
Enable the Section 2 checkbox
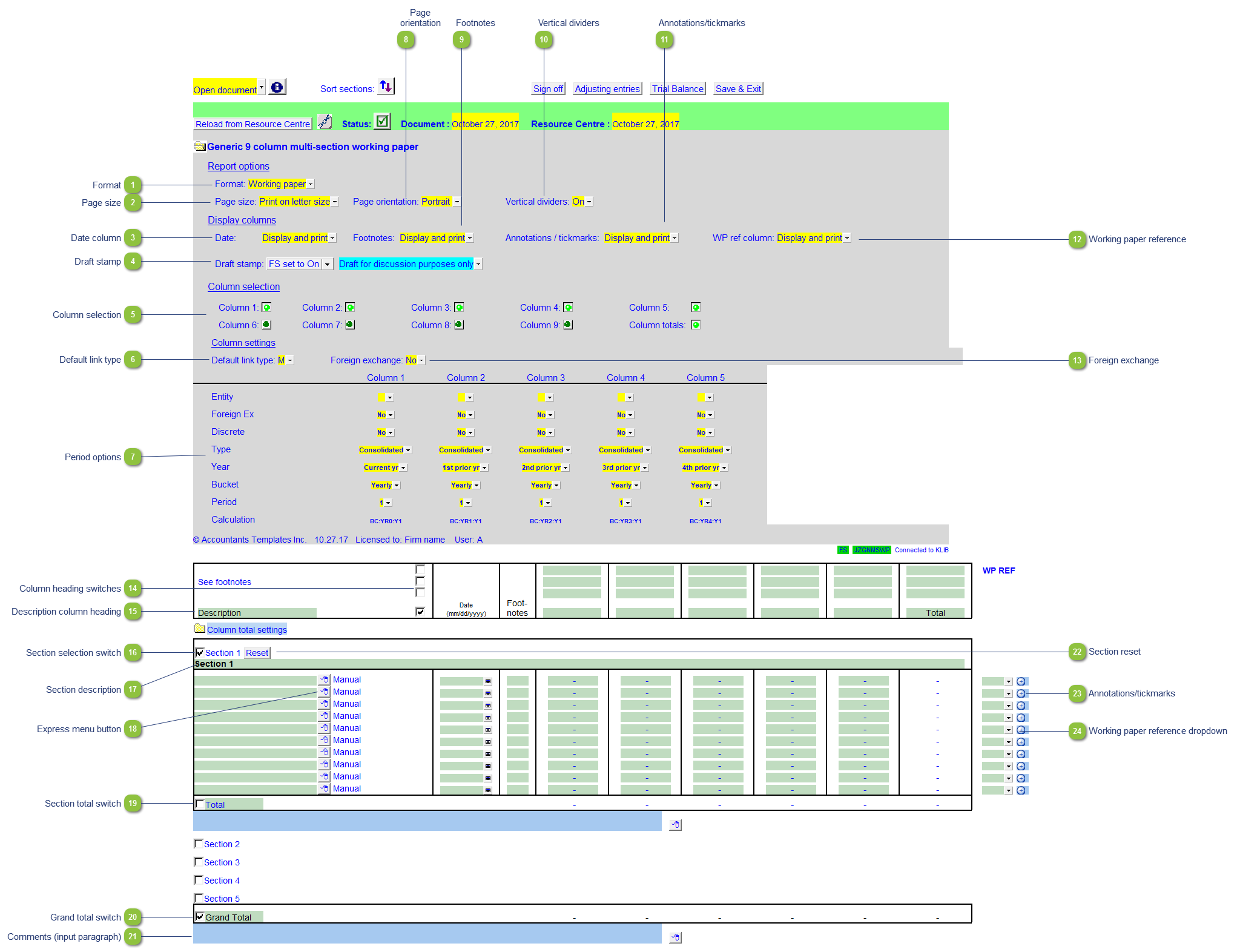point(198,843)
